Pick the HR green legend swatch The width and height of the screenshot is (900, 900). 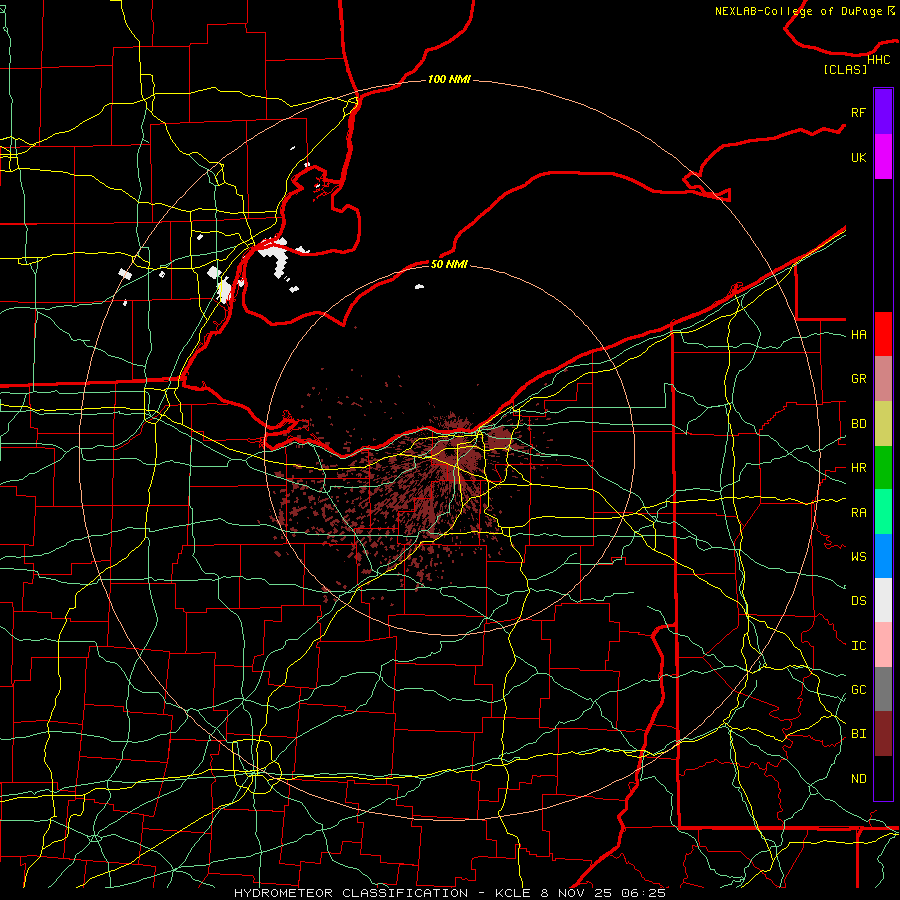point(883,467)
